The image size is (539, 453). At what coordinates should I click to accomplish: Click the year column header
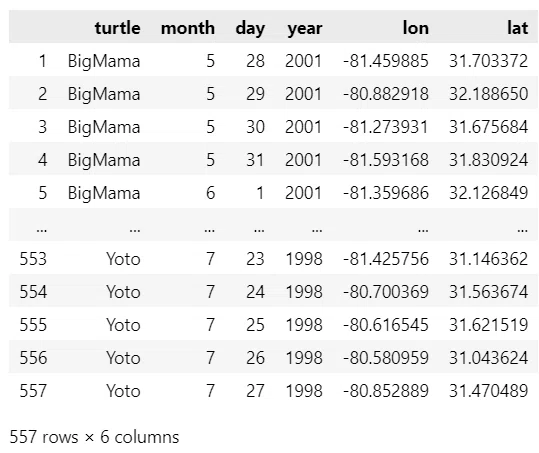[x=305, y=29]
